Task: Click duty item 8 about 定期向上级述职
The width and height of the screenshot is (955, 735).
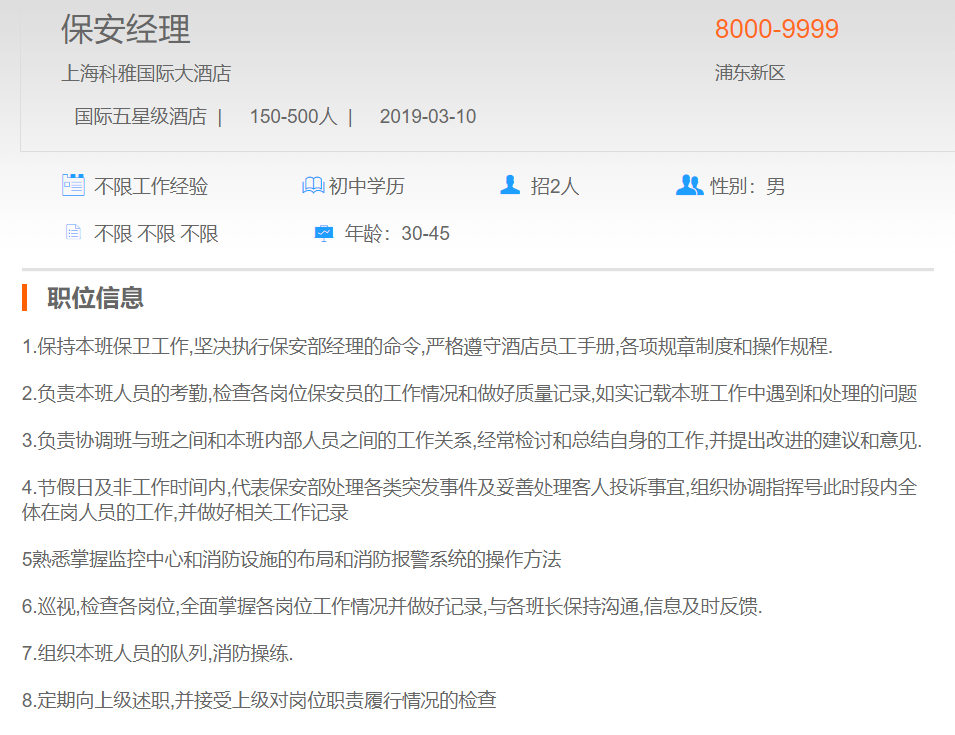Action: point(259,700)
